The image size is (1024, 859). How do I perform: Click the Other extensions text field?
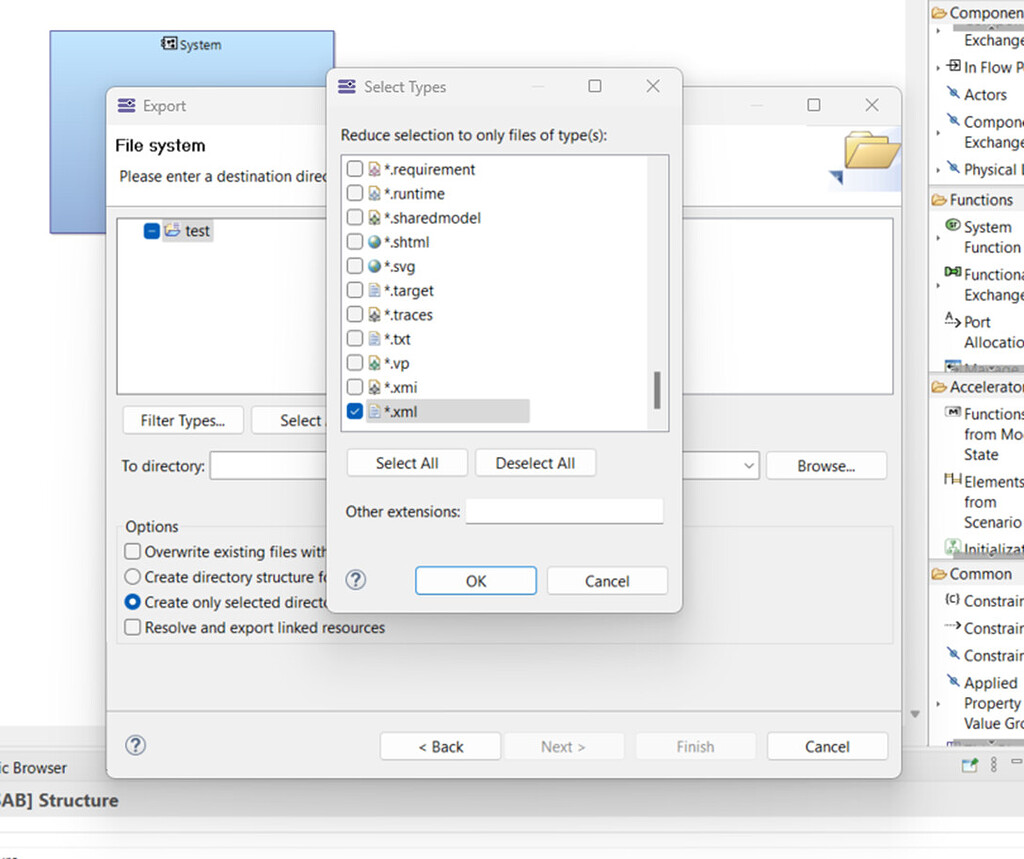[564, 511]
